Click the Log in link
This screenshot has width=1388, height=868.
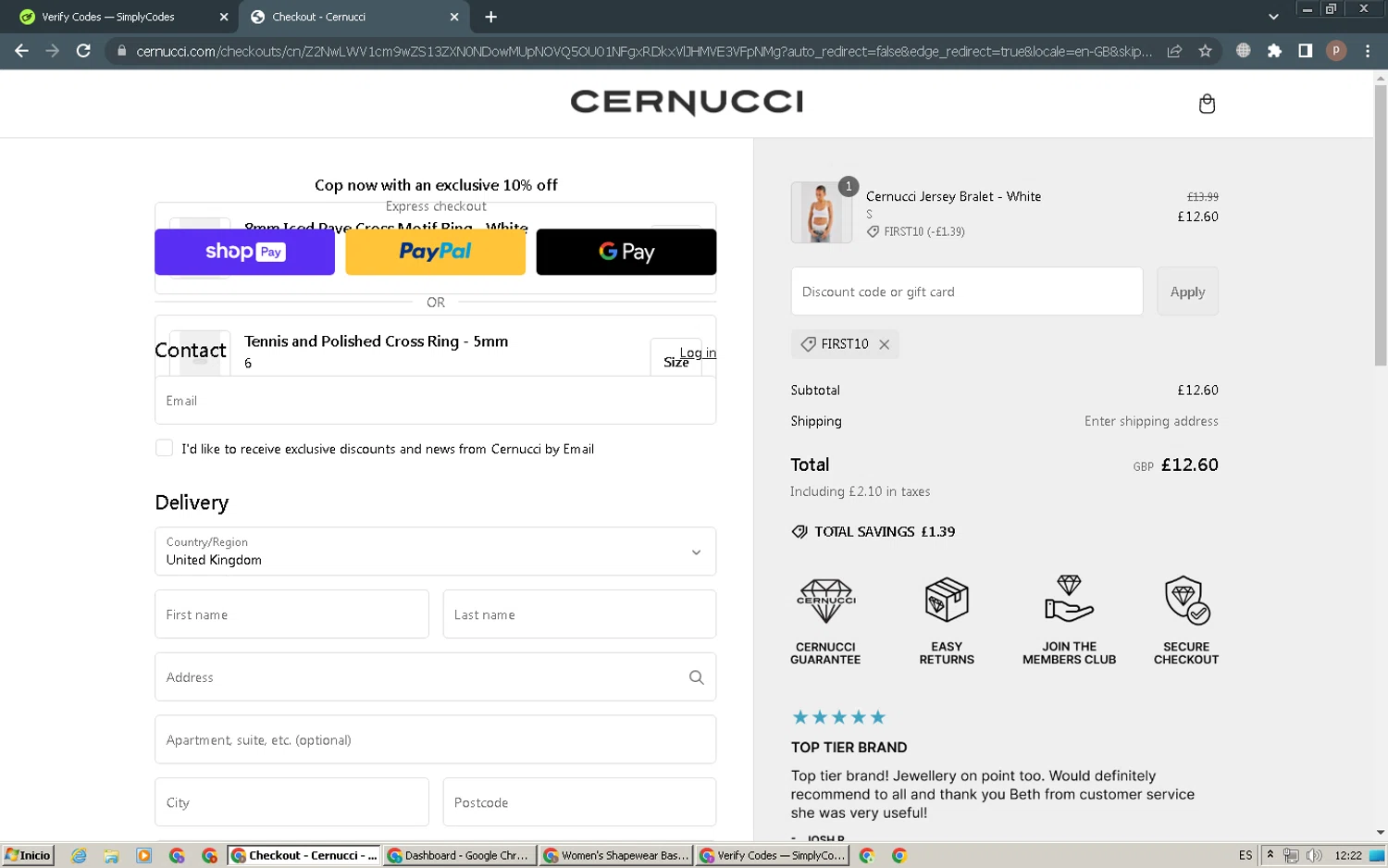pyautogui.click(x=698, y=353)
